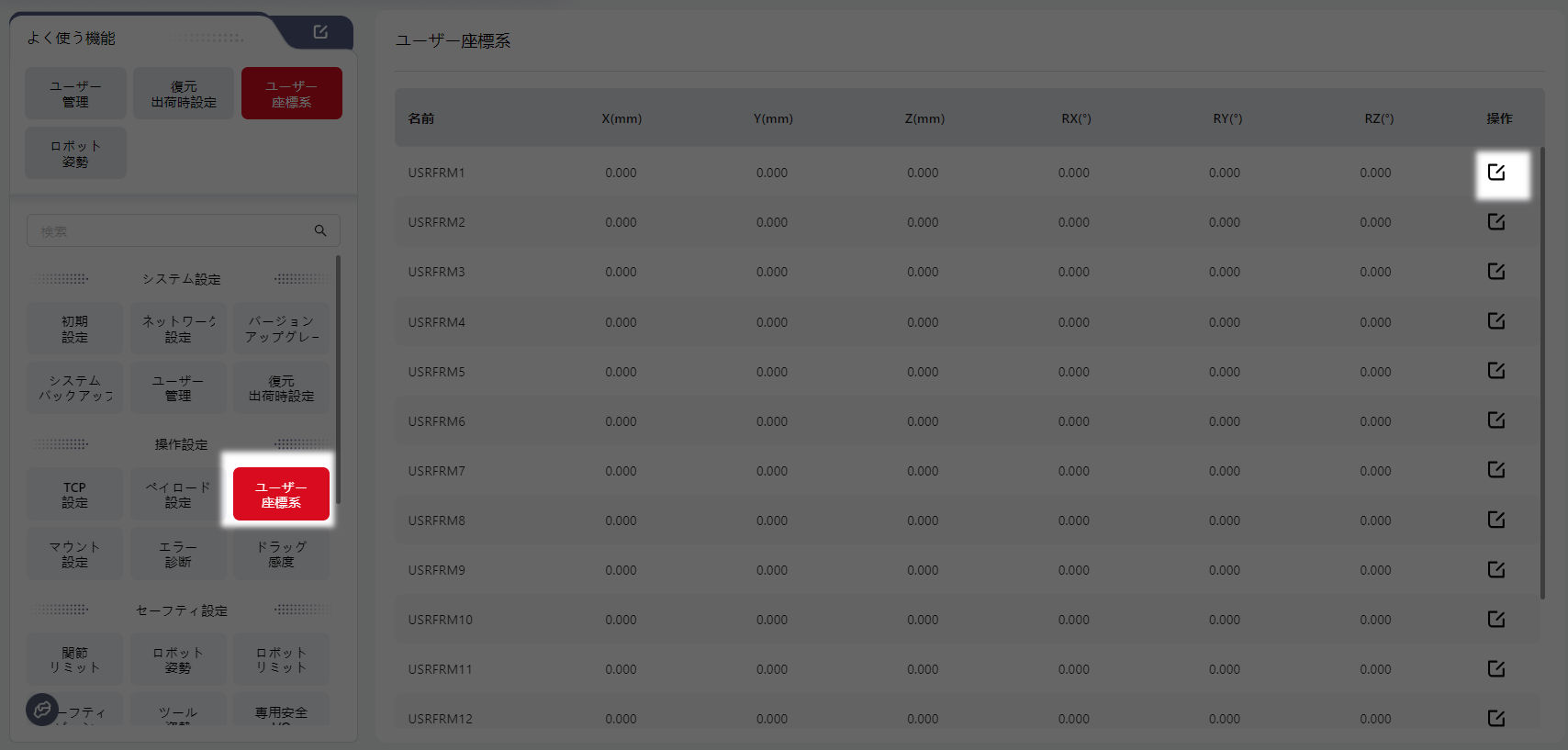Open ネットワーク設定 tile
This screenshot has width=1568, height=750.
(178, 329)
